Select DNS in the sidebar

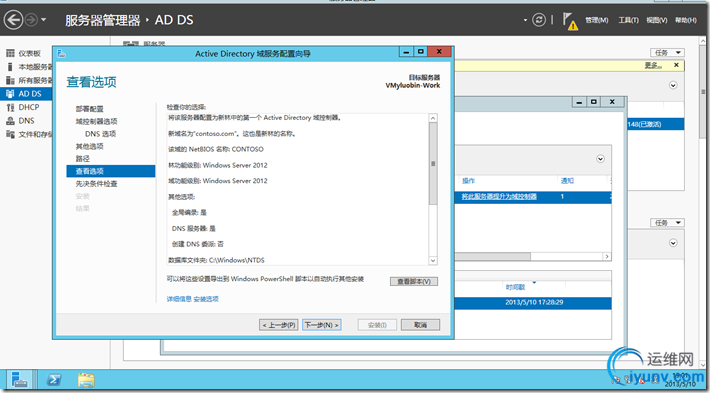coord(26,121)
